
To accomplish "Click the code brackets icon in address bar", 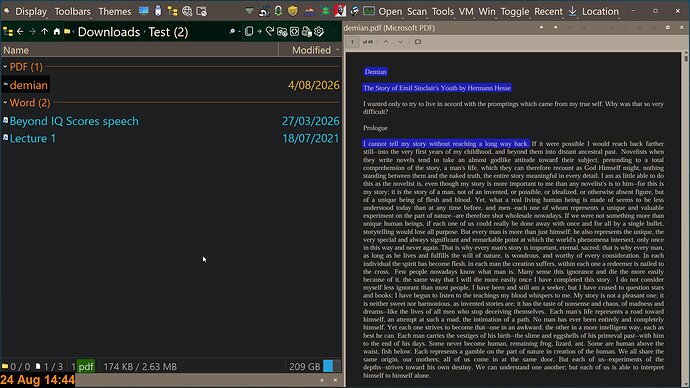I will coord(294,32).
